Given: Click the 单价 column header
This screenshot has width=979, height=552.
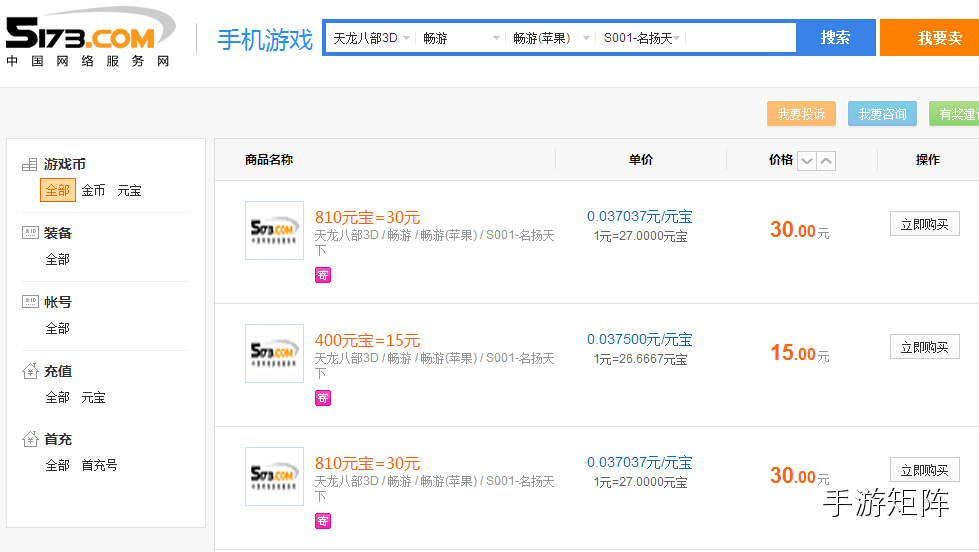Looking at the screenshot, I should (641, 160).
